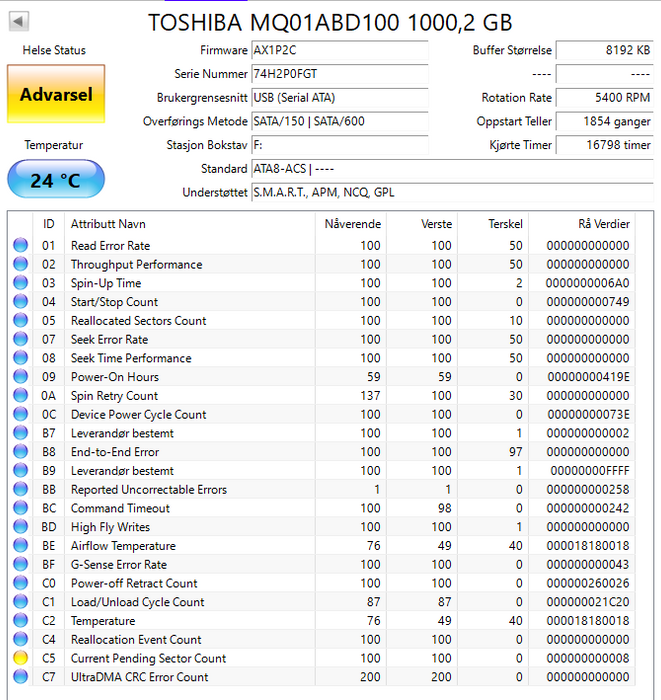Click the Kjørte Timer value field
The height and width of the screenshot is (700, 661).
(604, 145)
